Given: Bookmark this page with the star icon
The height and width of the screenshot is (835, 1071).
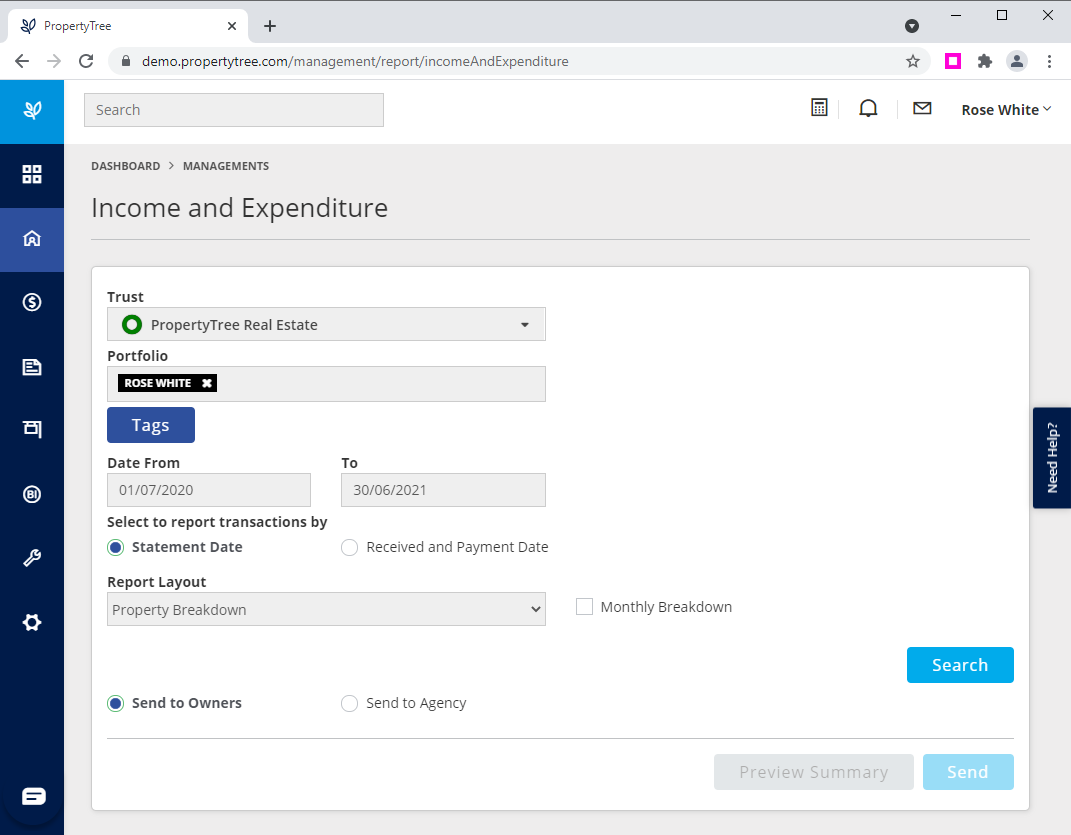Looking at the screenshot, I should point(913,61).
